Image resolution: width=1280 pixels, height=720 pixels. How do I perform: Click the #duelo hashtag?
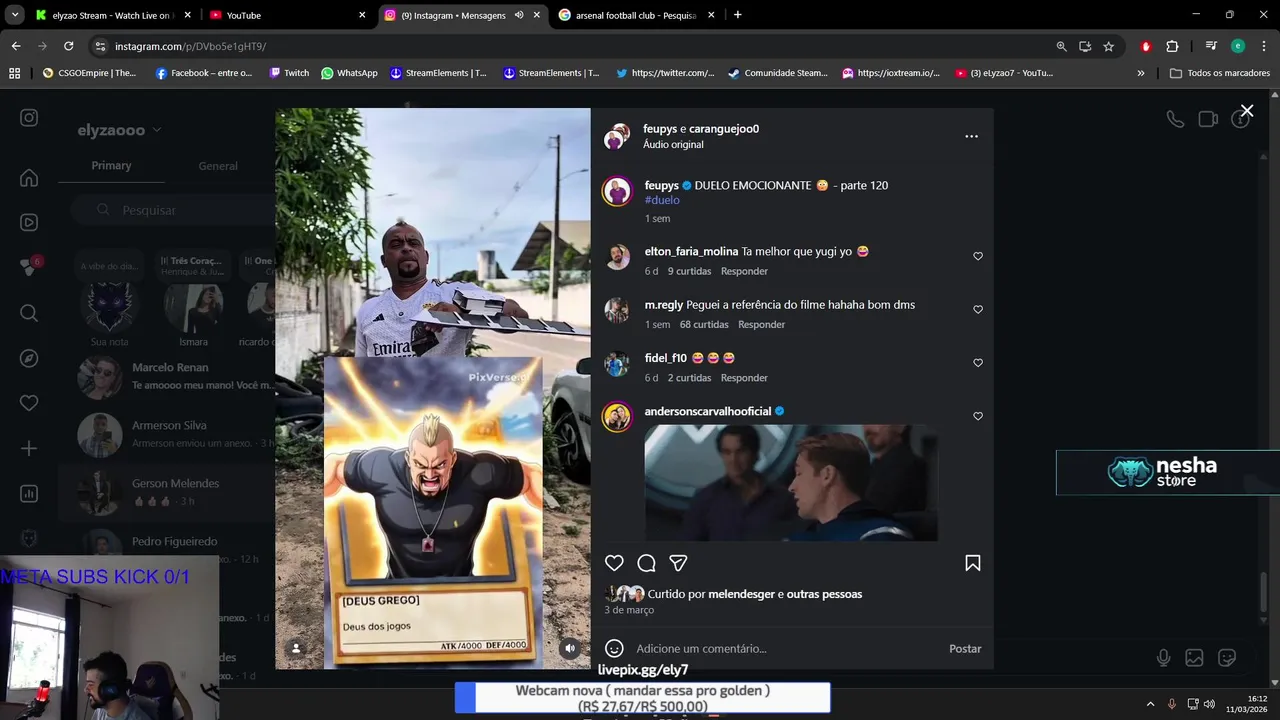coord(662,200)
